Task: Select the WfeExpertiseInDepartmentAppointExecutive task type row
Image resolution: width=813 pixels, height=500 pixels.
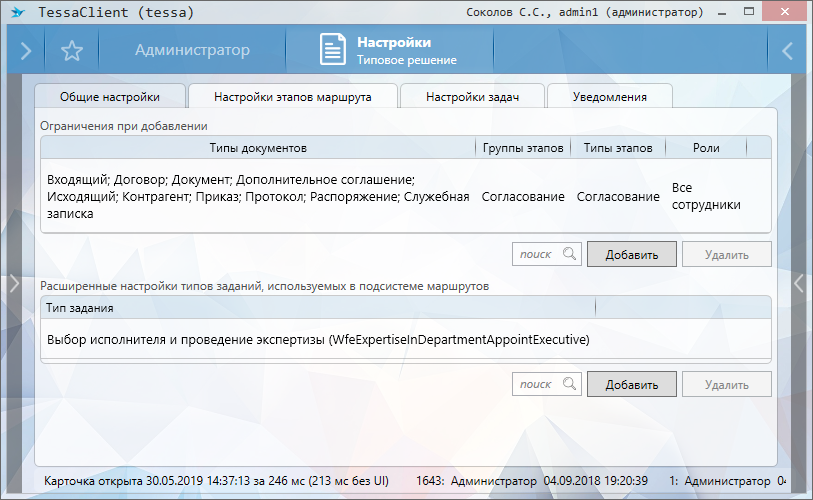Action: tap(318, 340)
